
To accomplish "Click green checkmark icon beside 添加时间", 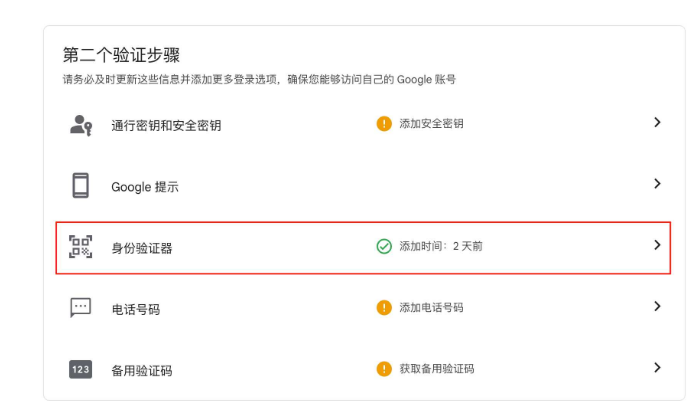I will [384, 246].
